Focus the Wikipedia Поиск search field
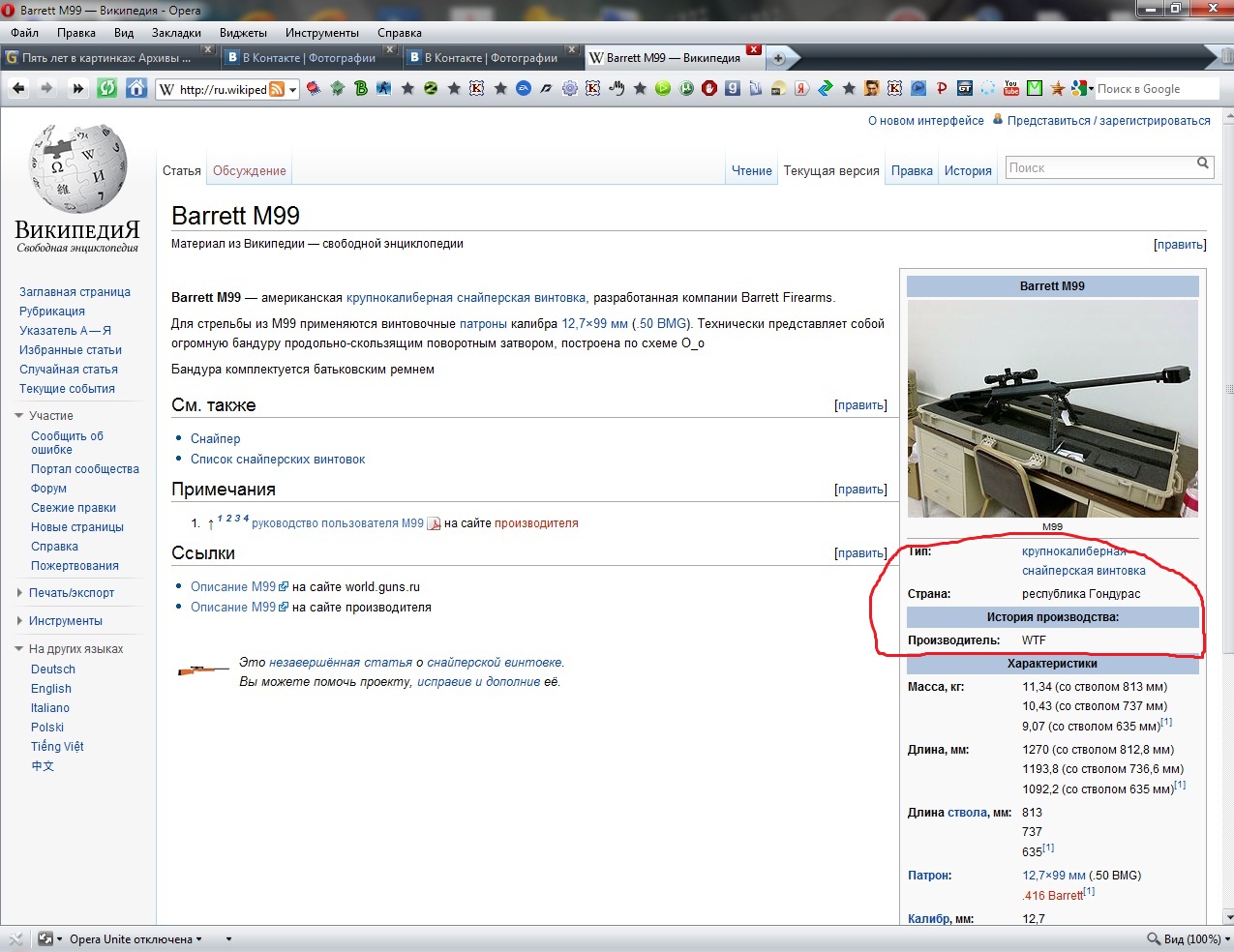 point(1100,167)
